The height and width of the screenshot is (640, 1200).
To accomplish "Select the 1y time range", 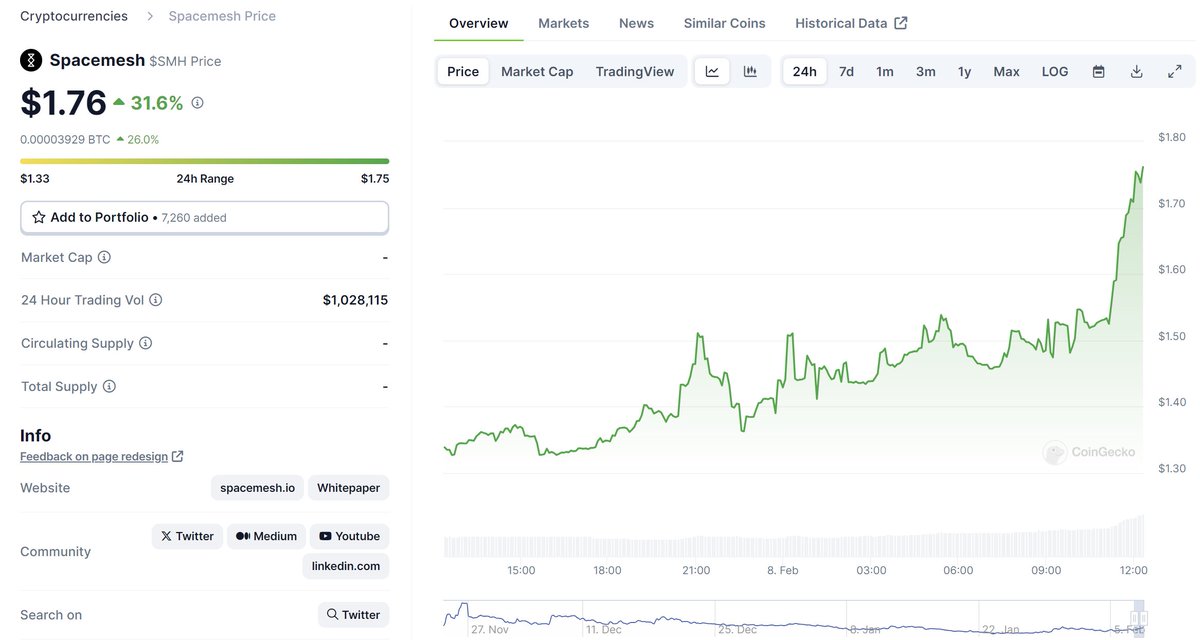I will coord(964,71).
